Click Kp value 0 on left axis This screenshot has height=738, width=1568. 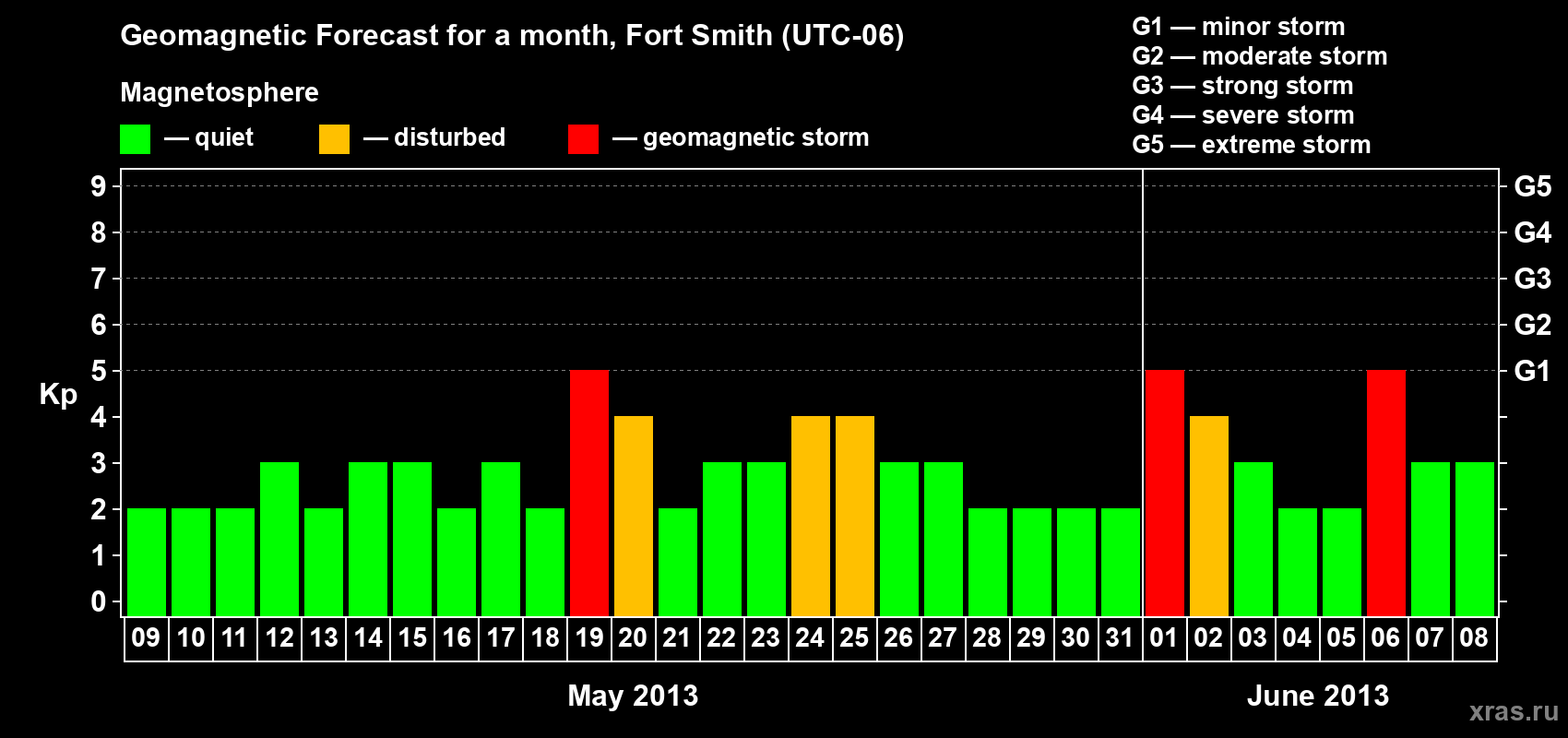[99, 601]
